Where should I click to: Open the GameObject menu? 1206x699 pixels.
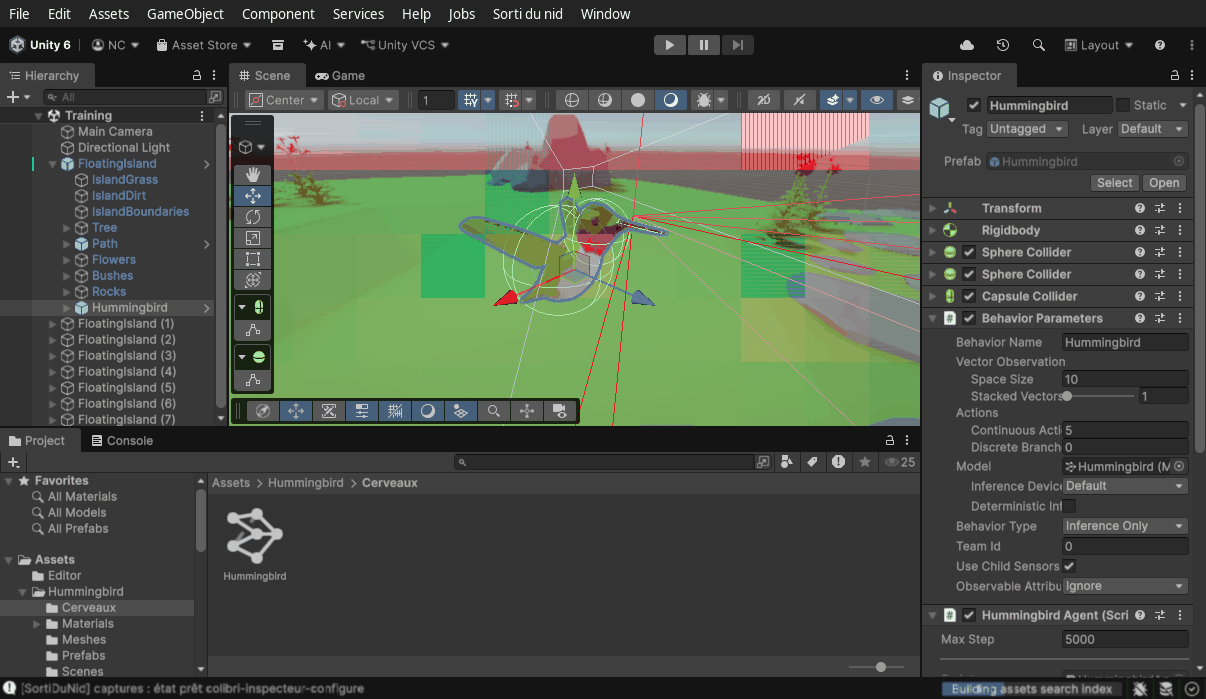click(x=185, y=14)
